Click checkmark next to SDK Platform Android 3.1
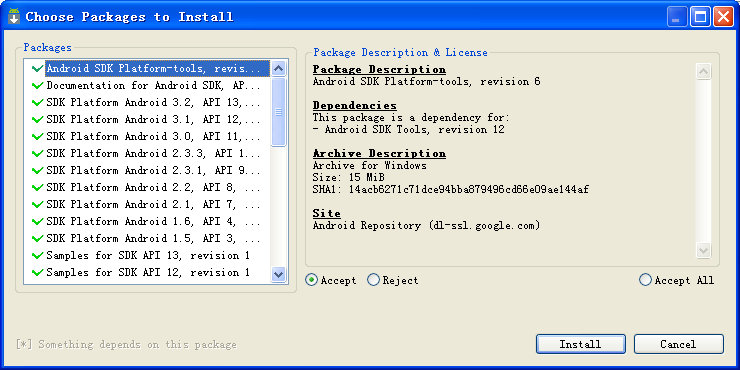The height and width of the screenshot is (370, 740). [x=38, y=119]
